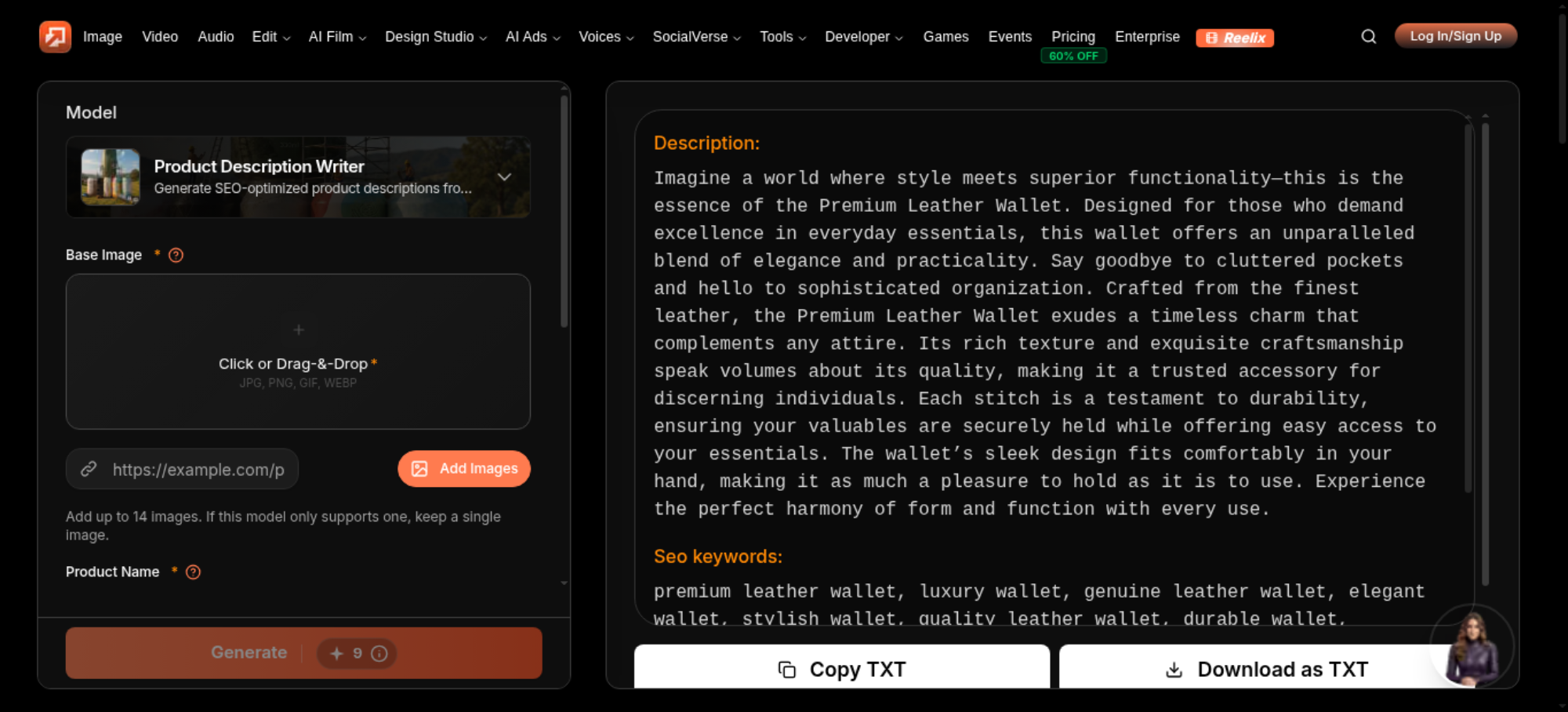Open Base Image help question icon
The width and height of the screenshot is (1568, 712).
176,255
